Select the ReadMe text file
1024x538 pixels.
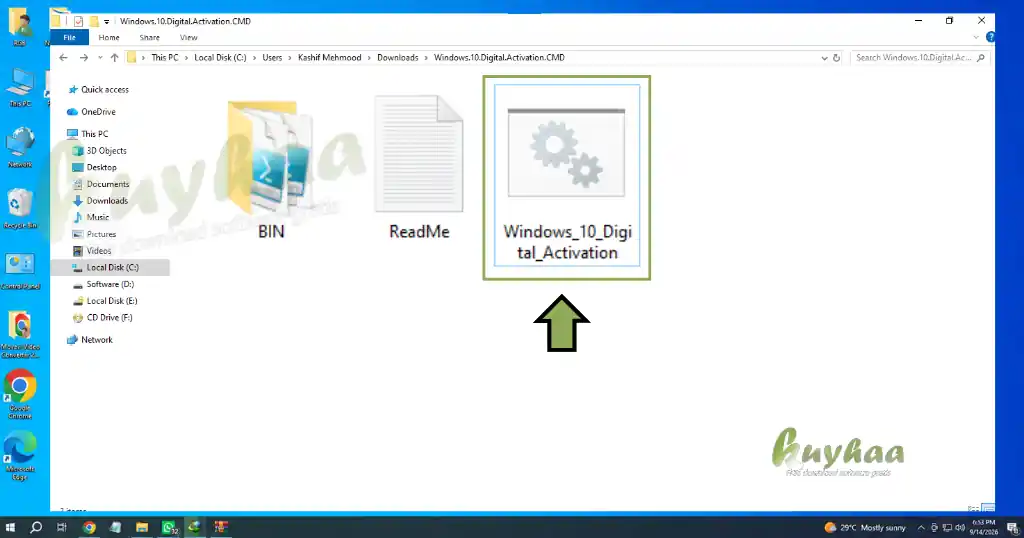tap(419, 168)
